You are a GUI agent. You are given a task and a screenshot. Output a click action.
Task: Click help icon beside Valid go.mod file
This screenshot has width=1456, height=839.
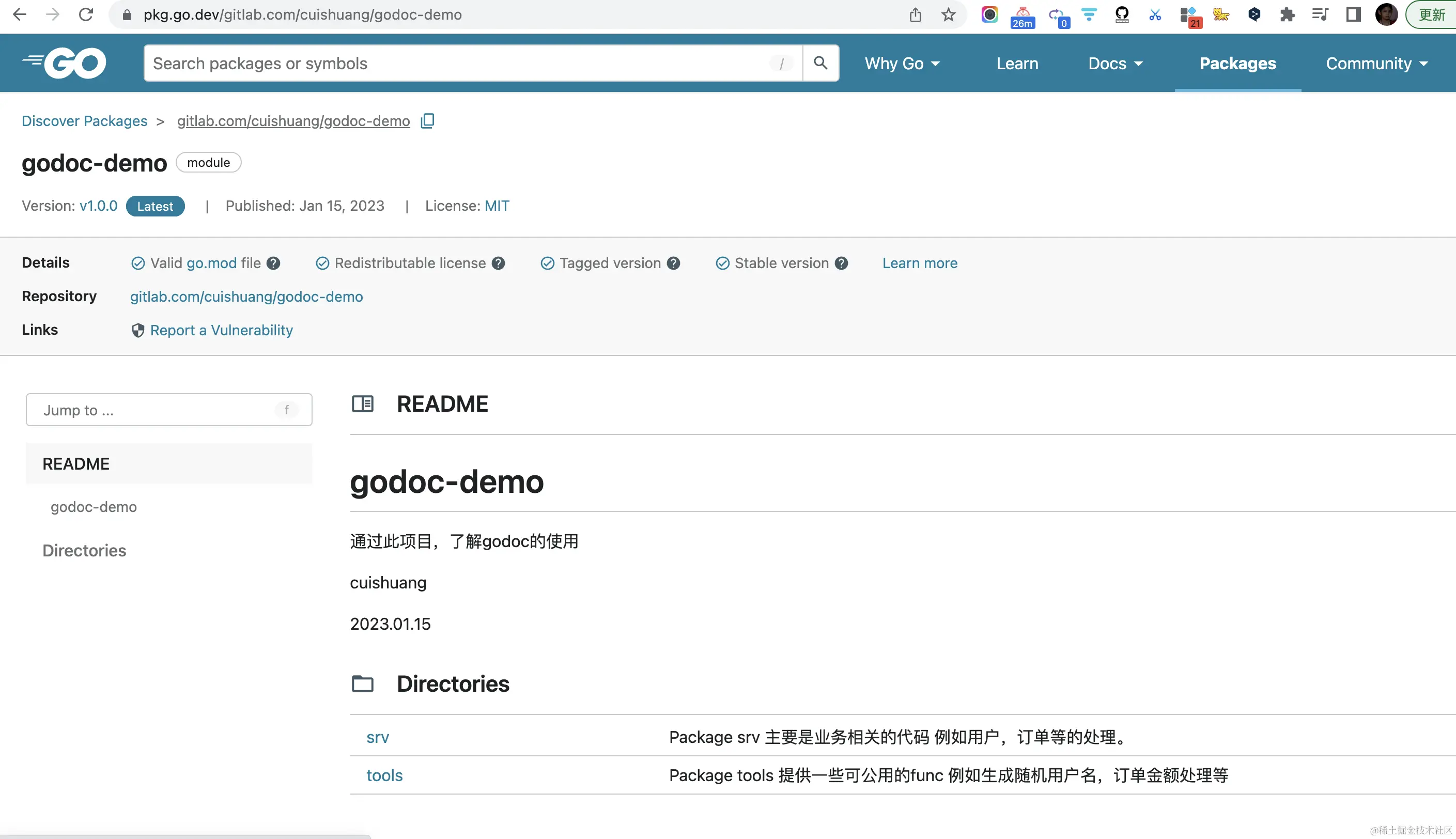[x=274, y=263]
